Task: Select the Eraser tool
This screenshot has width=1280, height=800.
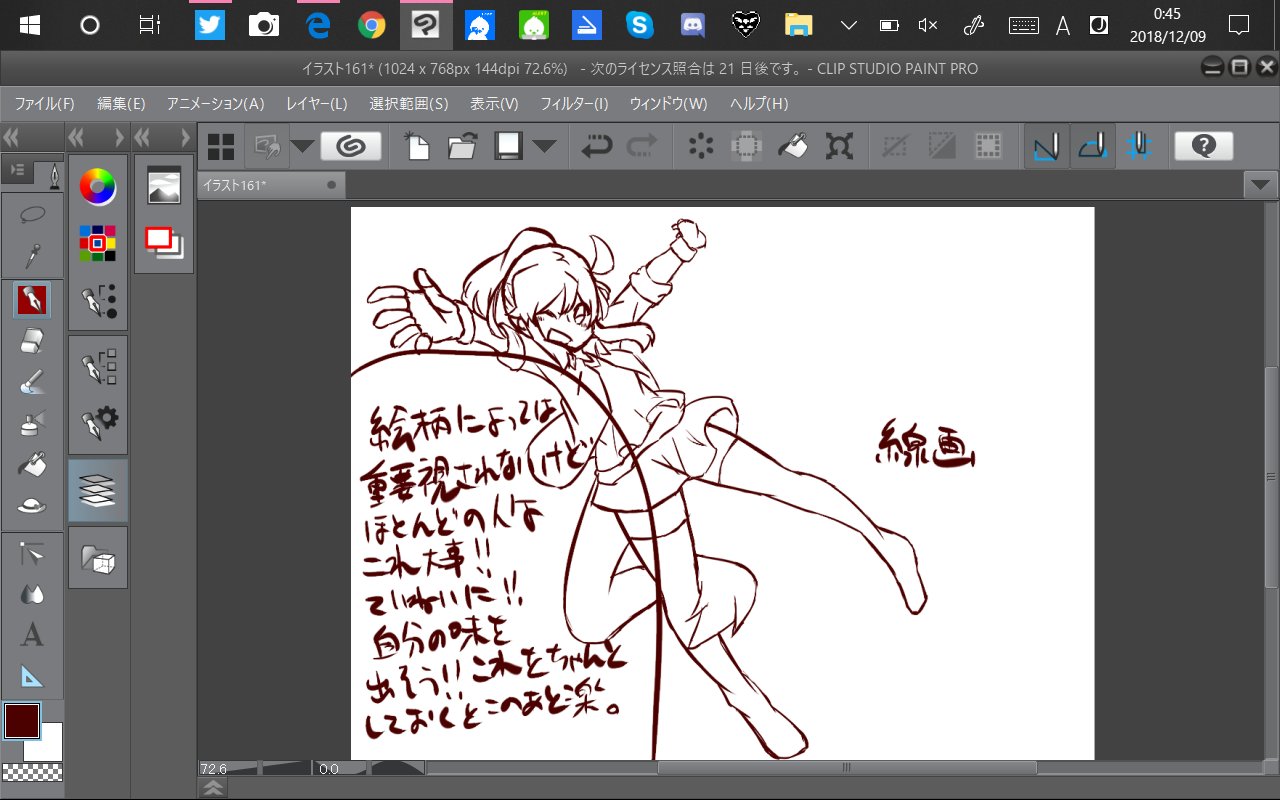Action: coord(32,340)
